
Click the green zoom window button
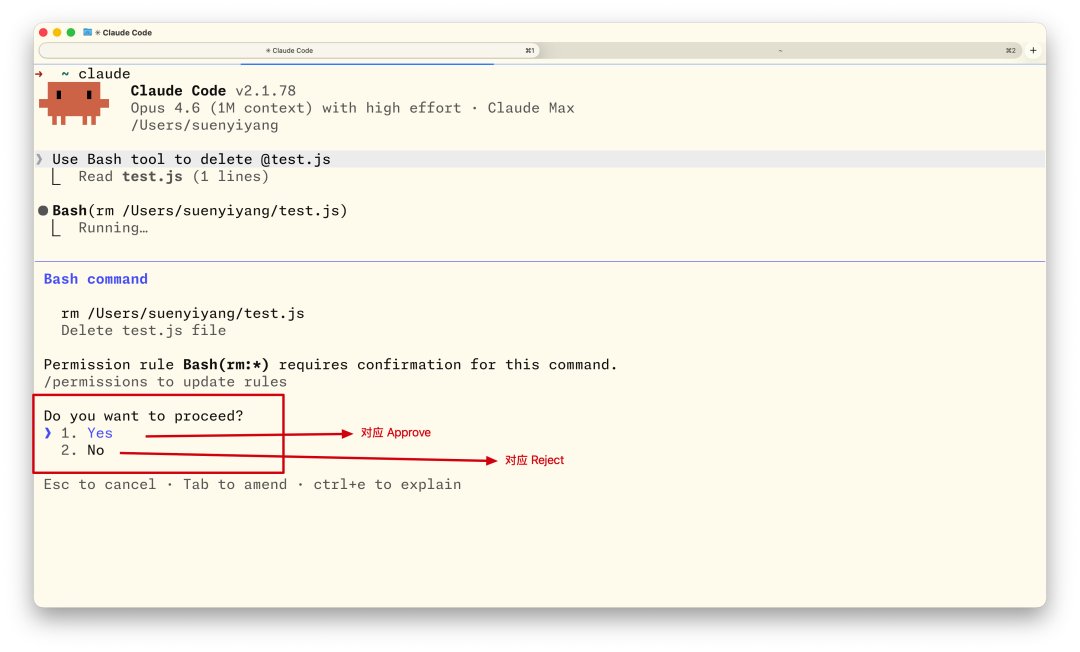click(70, 32)
